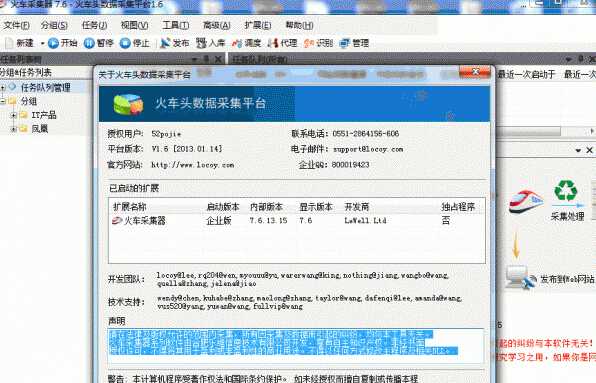This screenshot has height=383, width=596.
Task: Click the highlighted 声明 statement text box
Action: tap(296, 346)
